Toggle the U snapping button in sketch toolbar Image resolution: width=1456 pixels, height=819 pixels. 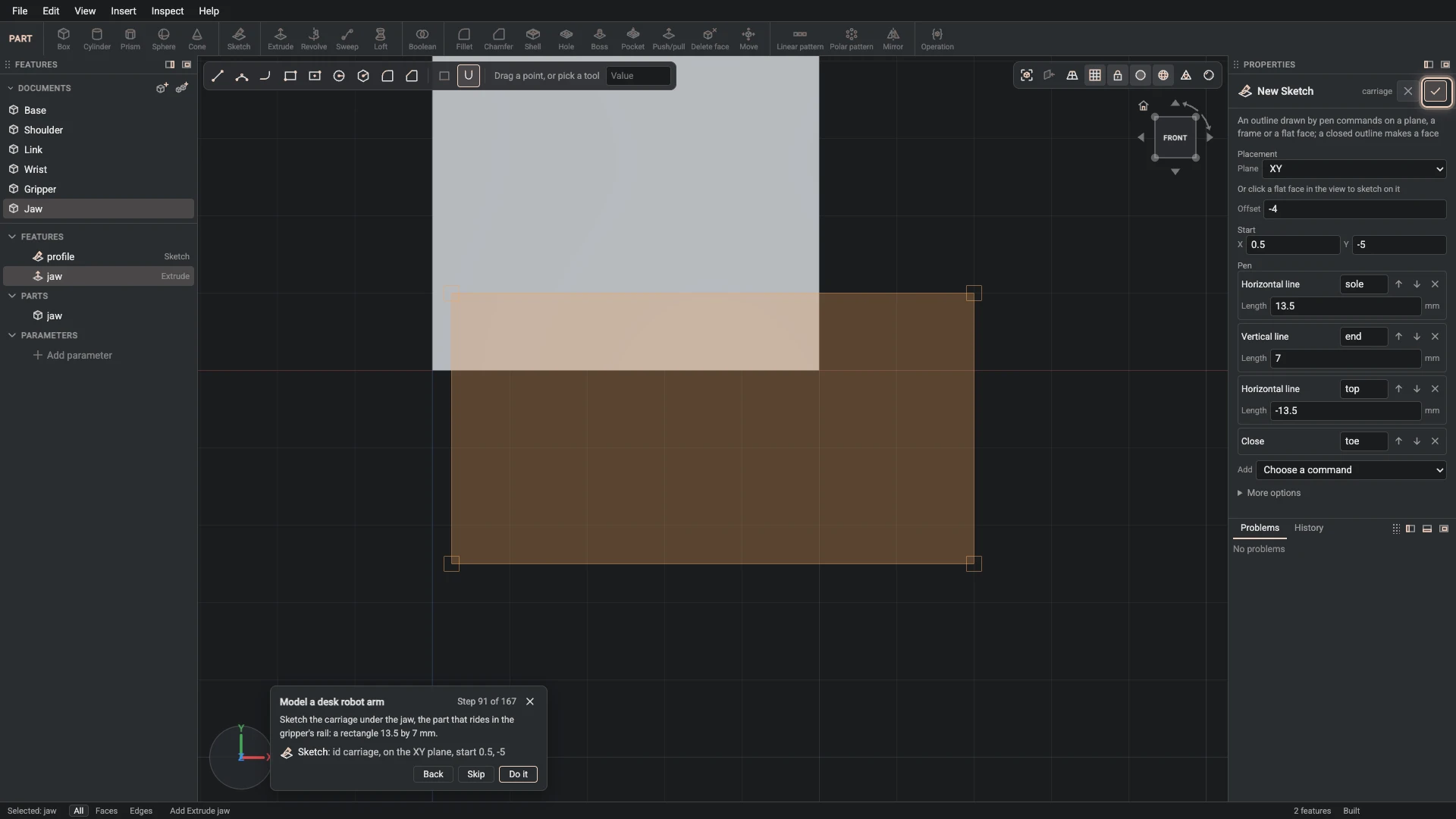click(x=469, y=76)
